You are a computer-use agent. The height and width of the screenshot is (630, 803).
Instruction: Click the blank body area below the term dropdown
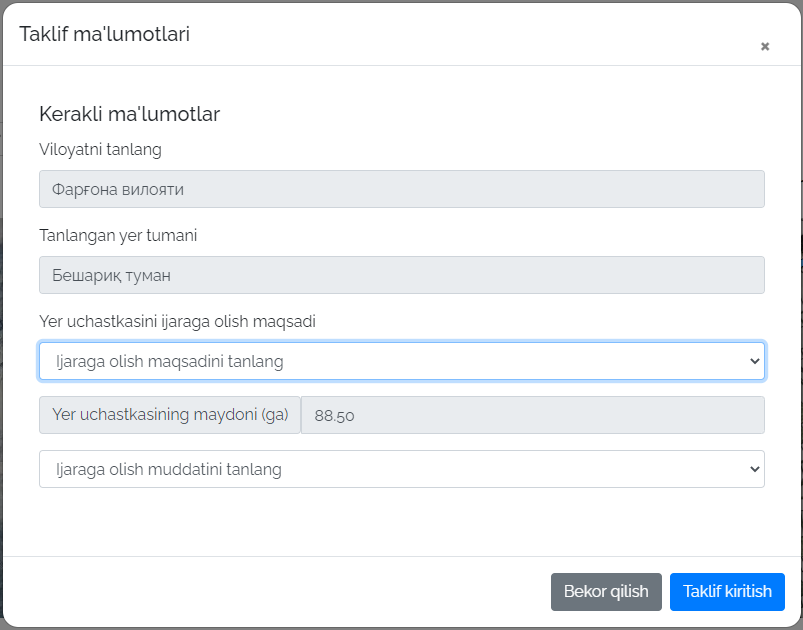(400, 522)
